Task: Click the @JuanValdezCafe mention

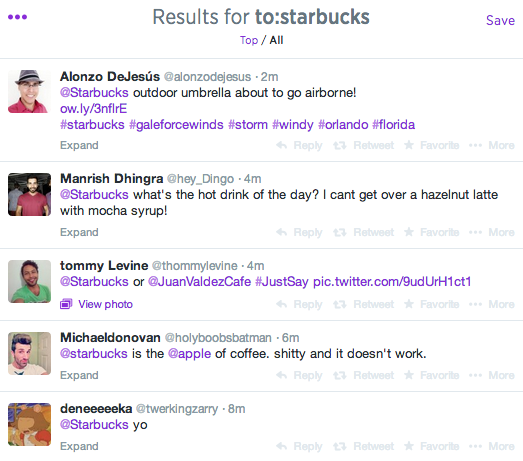Action: click(199, 282)
